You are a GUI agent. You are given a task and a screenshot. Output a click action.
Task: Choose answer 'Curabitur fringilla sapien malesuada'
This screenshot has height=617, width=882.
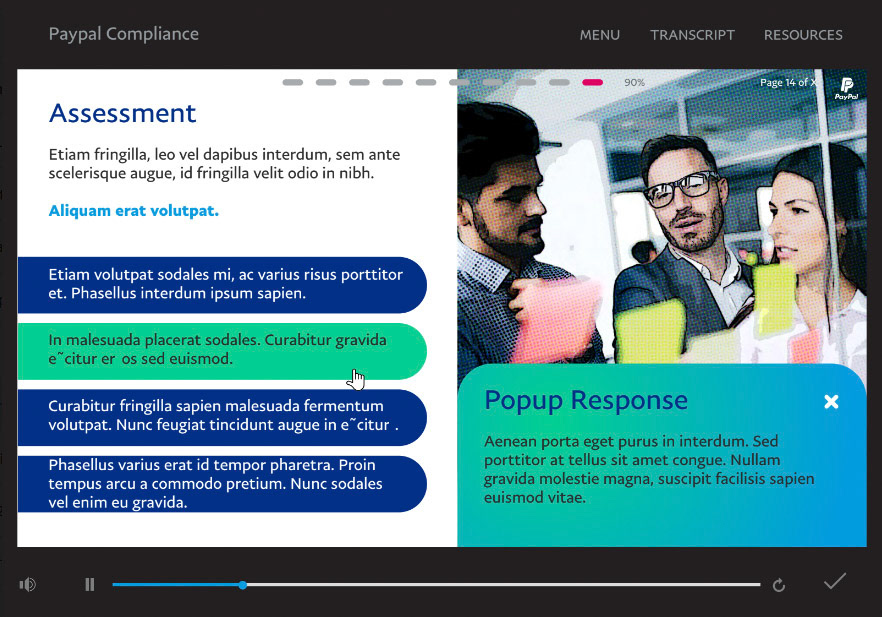point(222,417)
